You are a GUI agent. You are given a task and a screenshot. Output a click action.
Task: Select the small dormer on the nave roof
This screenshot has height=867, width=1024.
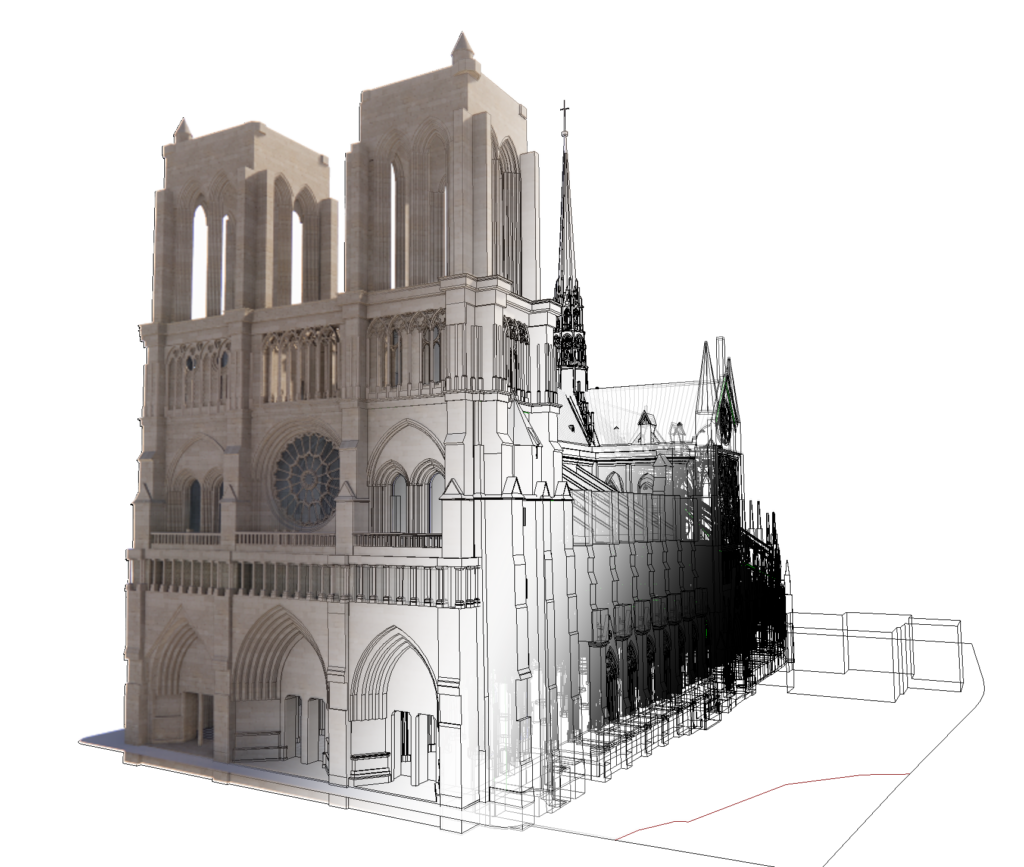[647, 423]
